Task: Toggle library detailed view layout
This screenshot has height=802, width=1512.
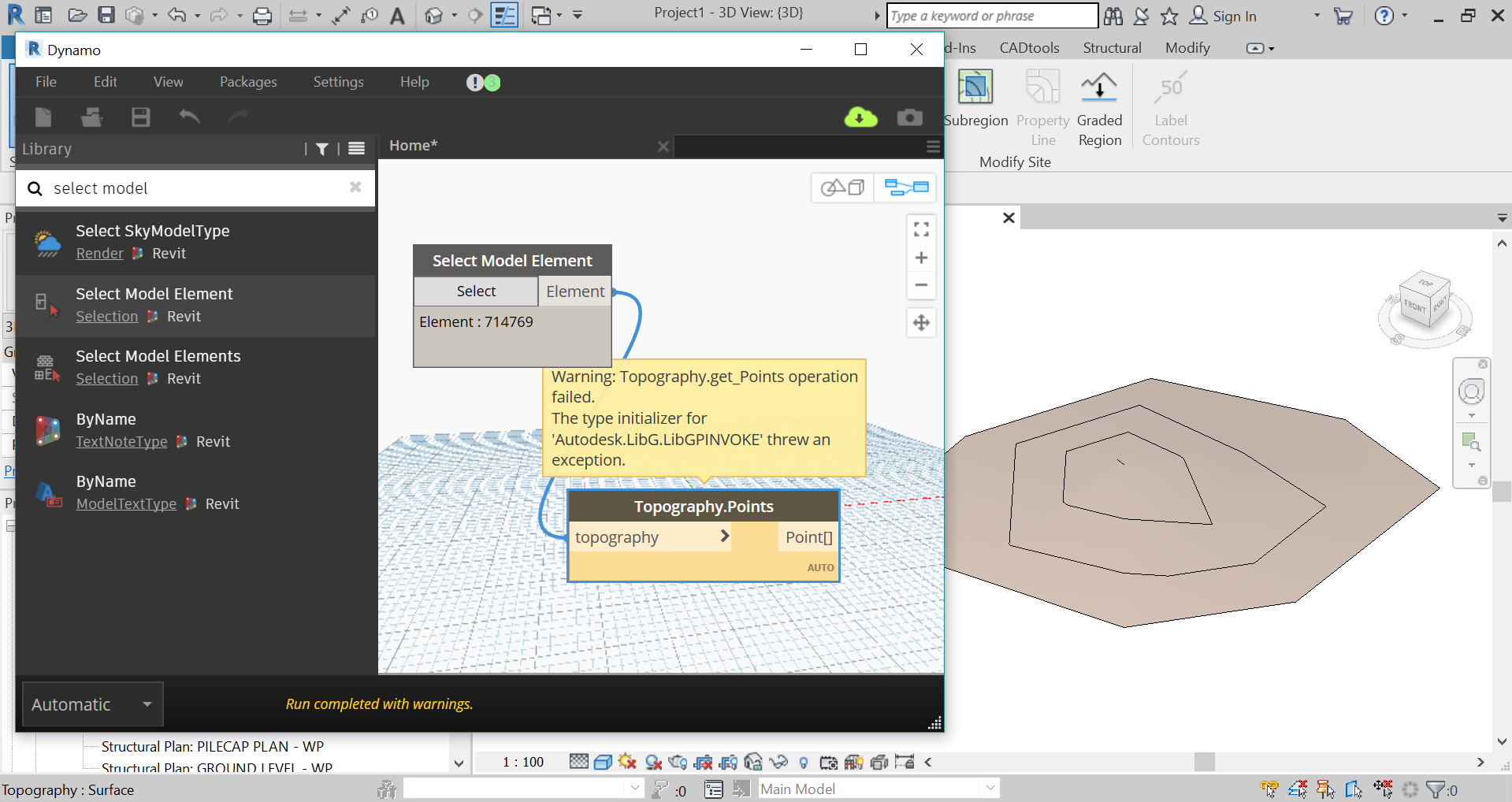Action: [357, 149]
